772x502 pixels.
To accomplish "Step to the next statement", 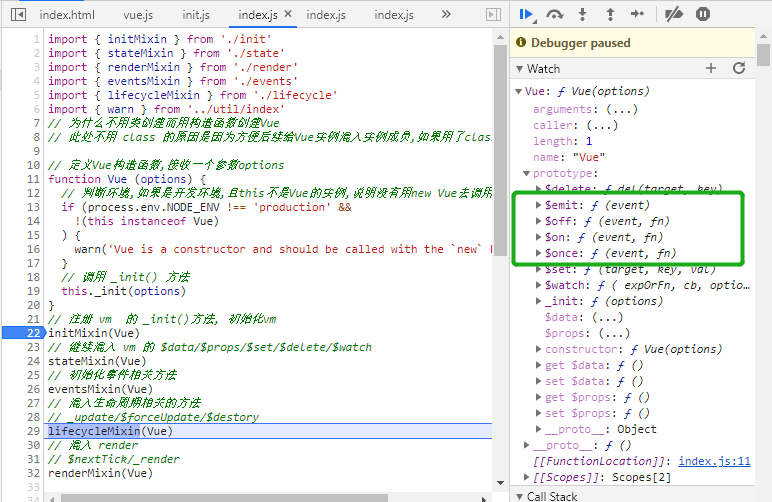I will [x=637, y=14].
